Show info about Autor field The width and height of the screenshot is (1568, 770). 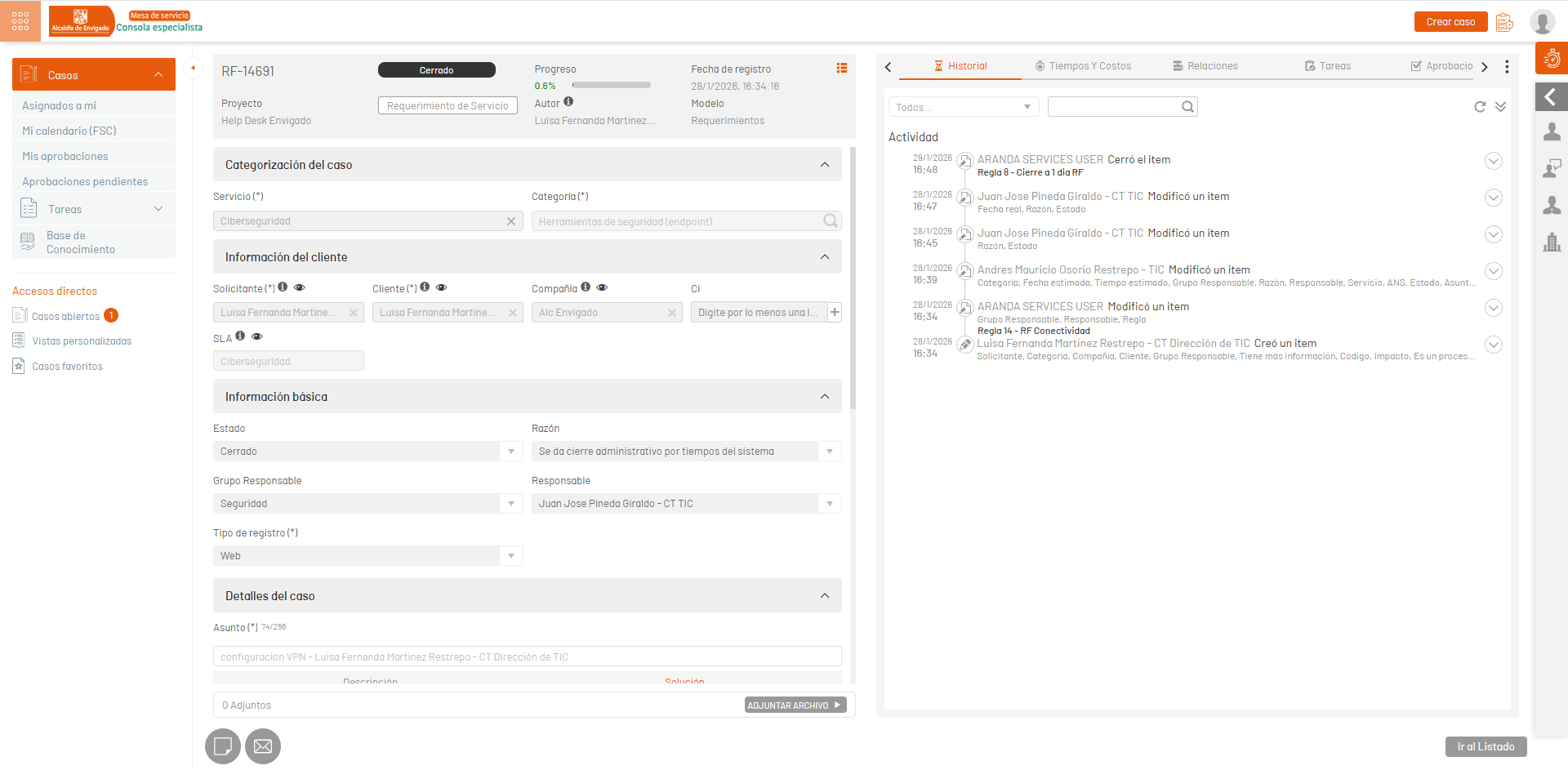568,102
